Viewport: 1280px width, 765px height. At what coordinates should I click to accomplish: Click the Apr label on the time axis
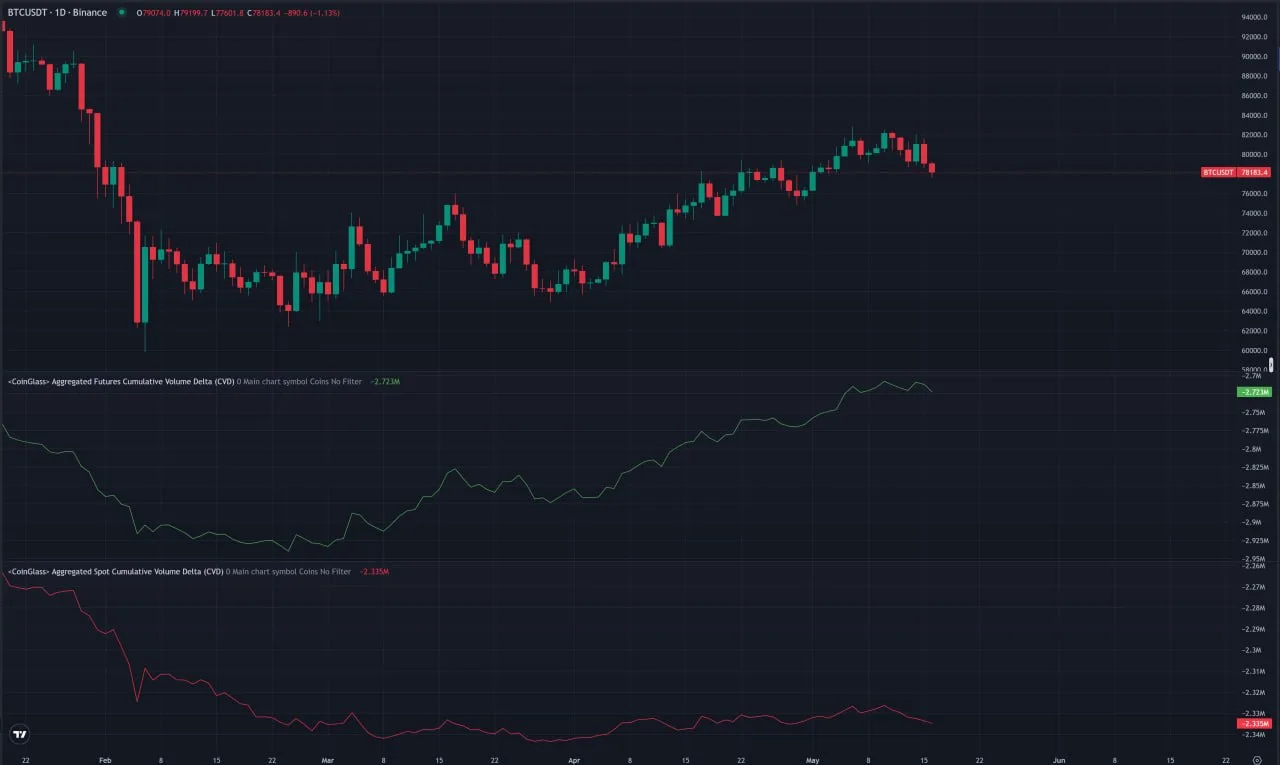click(574, 760)
